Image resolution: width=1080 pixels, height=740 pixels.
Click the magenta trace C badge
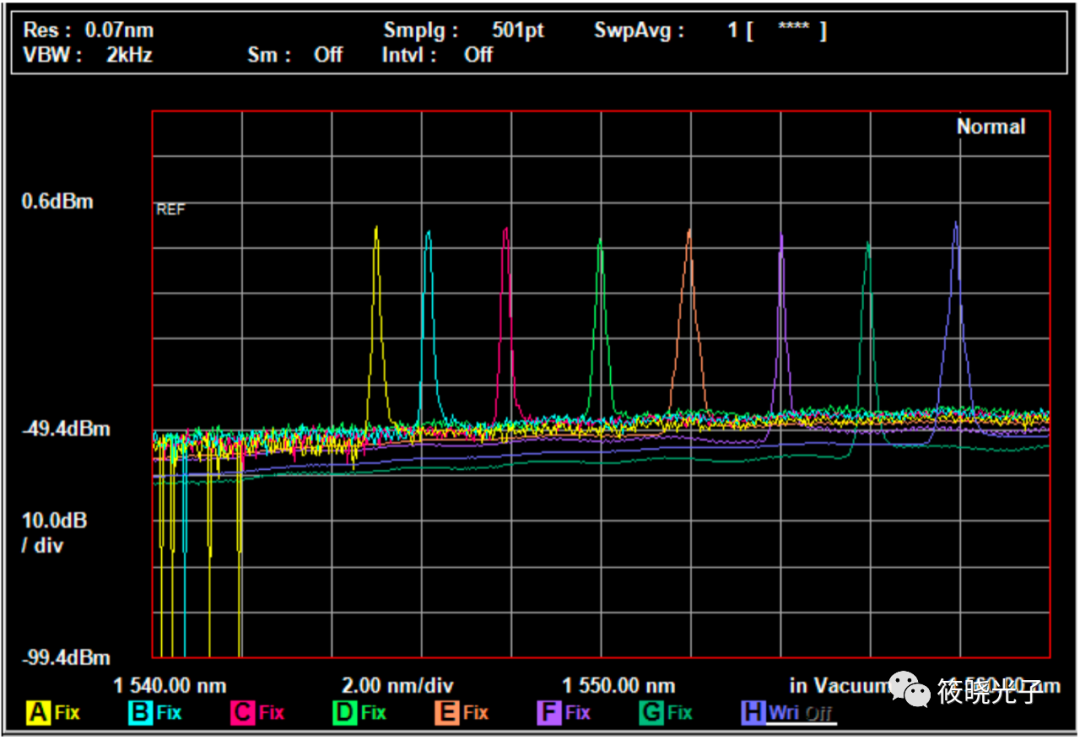tap(243, 713)
